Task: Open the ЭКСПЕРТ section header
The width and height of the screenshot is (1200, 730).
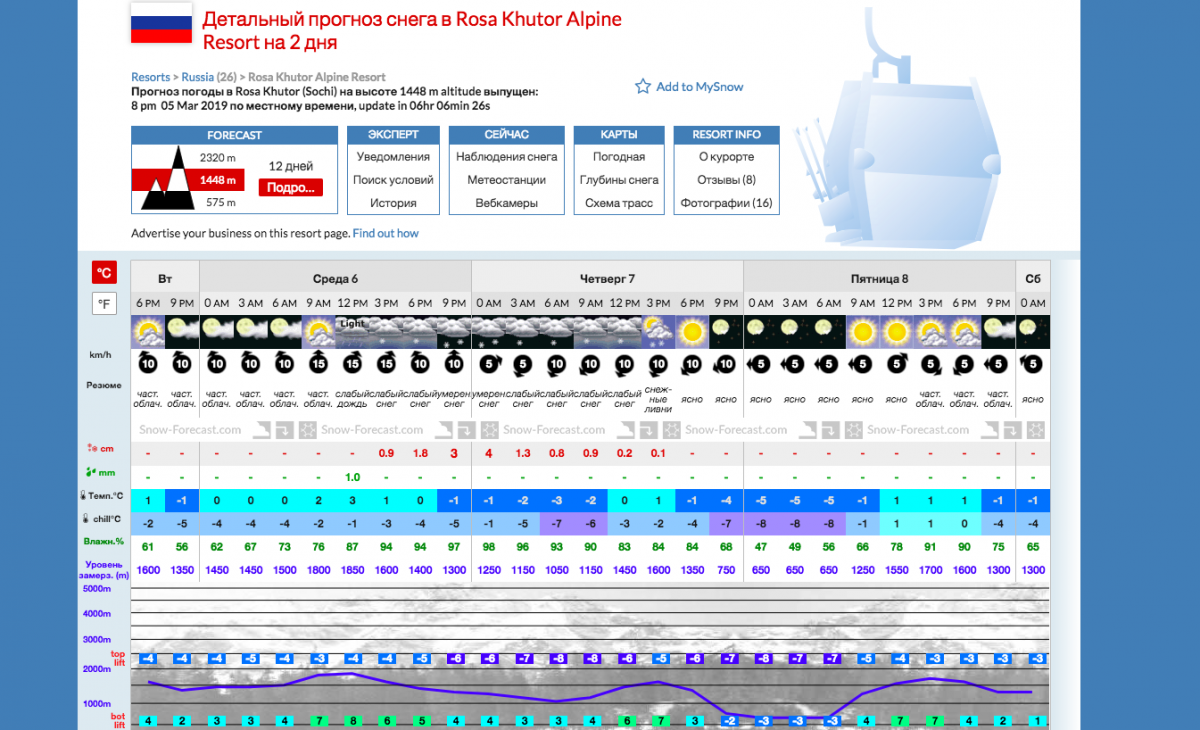Action: (393, 135)
